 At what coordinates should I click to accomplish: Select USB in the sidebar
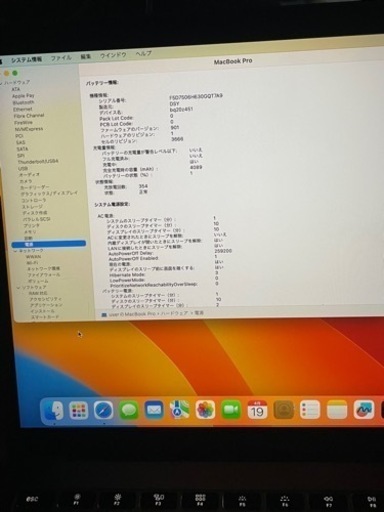point(23,169)
